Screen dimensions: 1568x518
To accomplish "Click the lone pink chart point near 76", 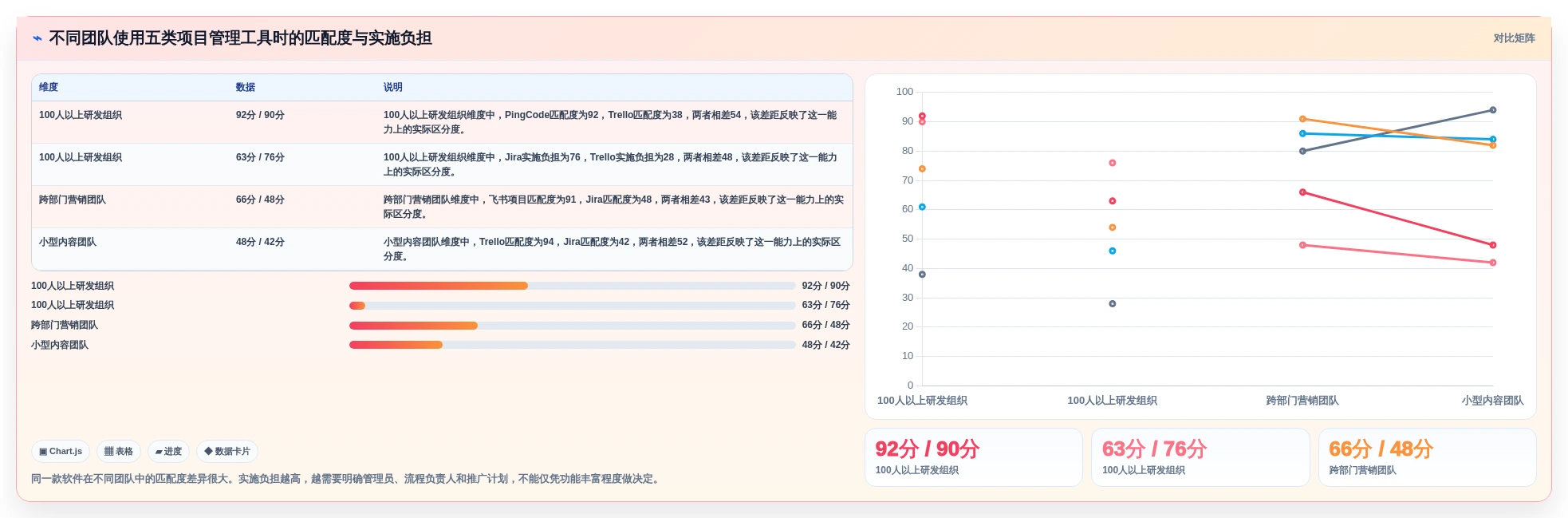I will 1113,163.
